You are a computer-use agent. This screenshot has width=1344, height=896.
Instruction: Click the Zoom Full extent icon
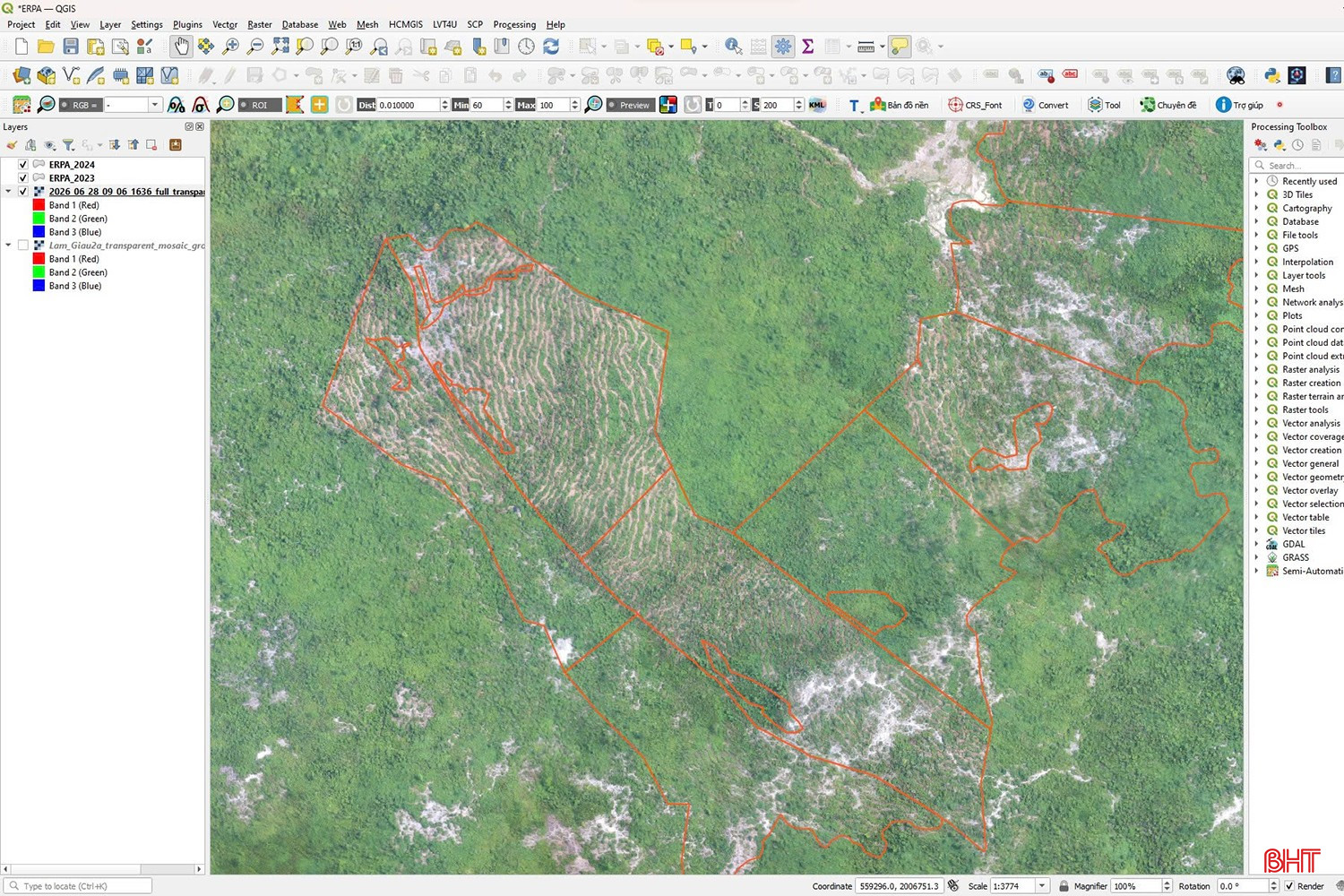tap(280, 46)
